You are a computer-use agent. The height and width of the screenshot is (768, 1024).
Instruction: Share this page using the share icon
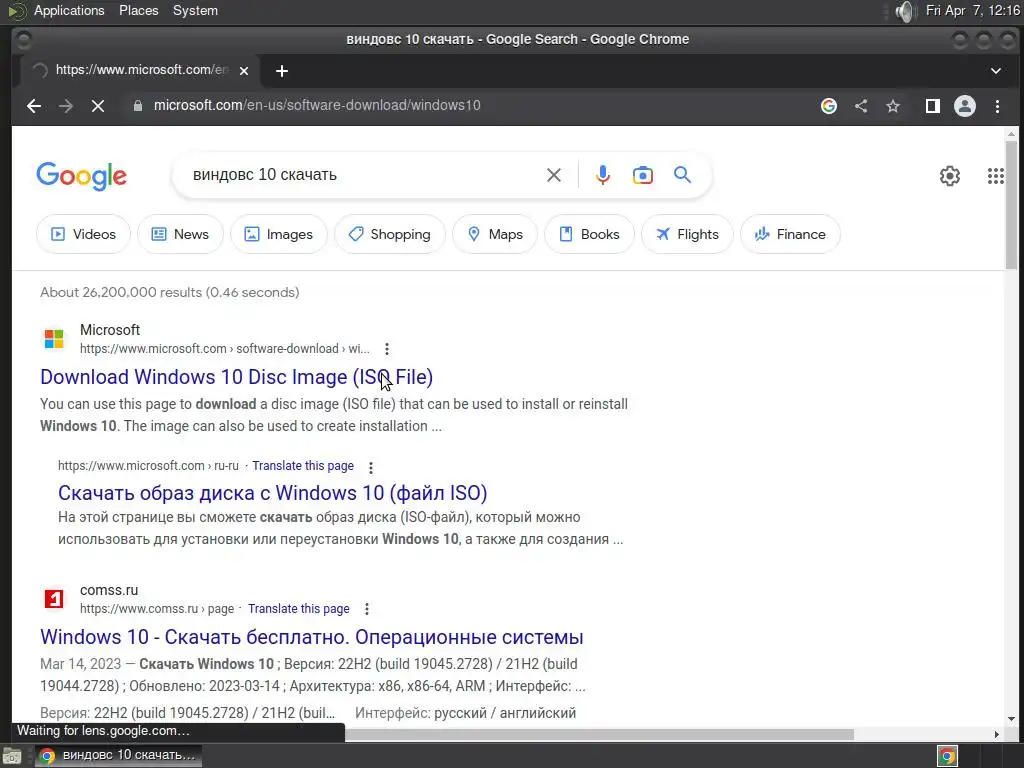pyautogui.click(x=861, y=106)
